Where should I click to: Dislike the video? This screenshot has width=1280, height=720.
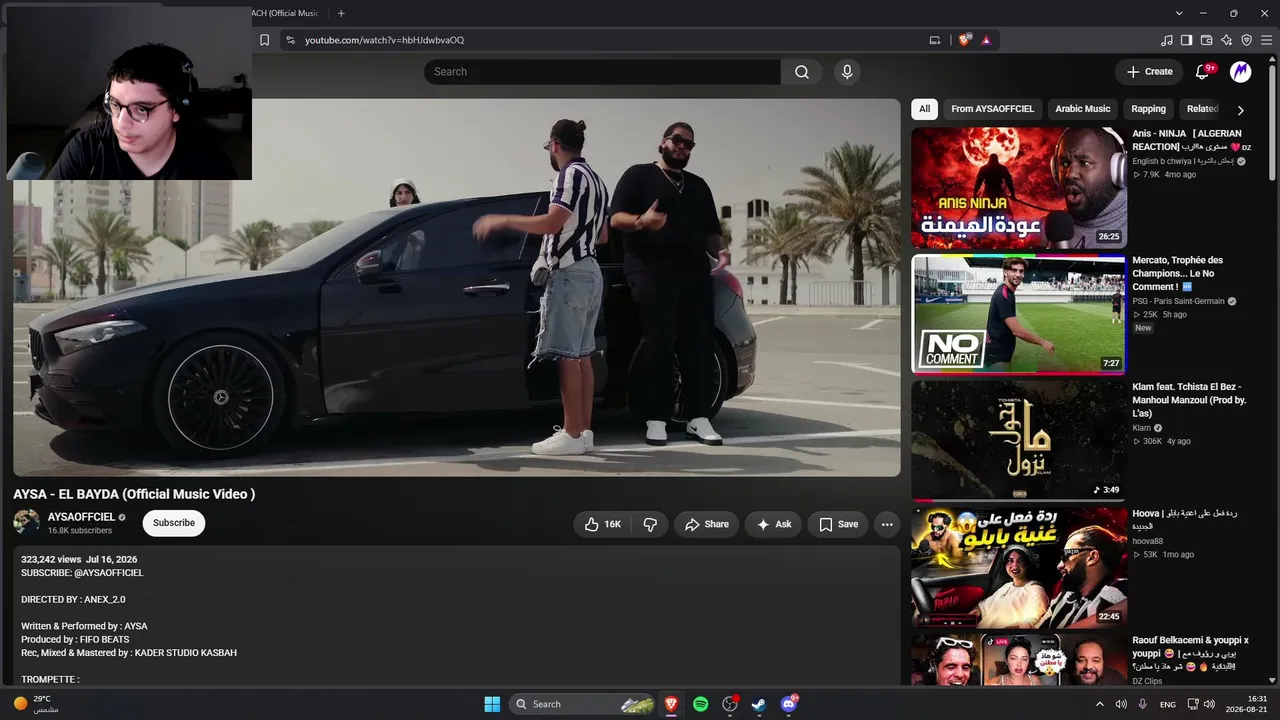(650, 524)
